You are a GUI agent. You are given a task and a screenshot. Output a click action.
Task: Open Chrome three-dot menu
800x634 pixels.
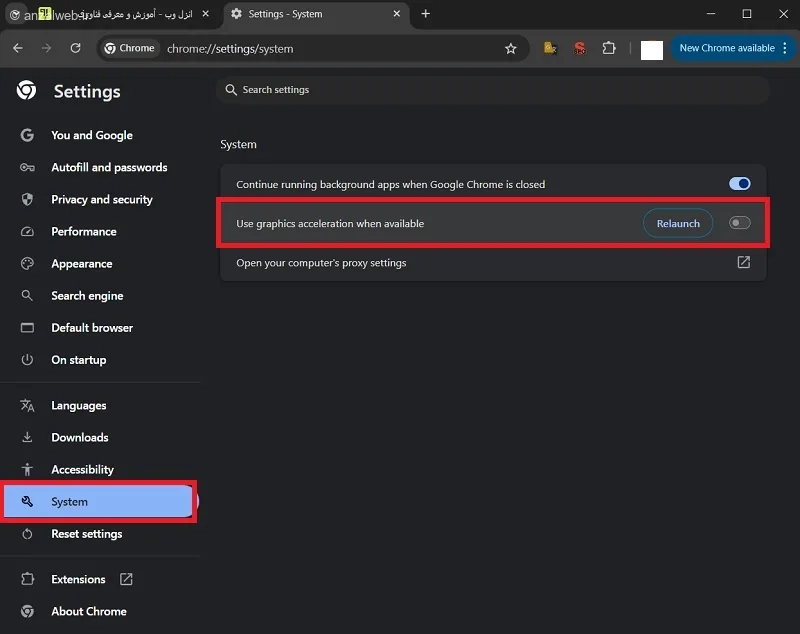click(785, 48)
